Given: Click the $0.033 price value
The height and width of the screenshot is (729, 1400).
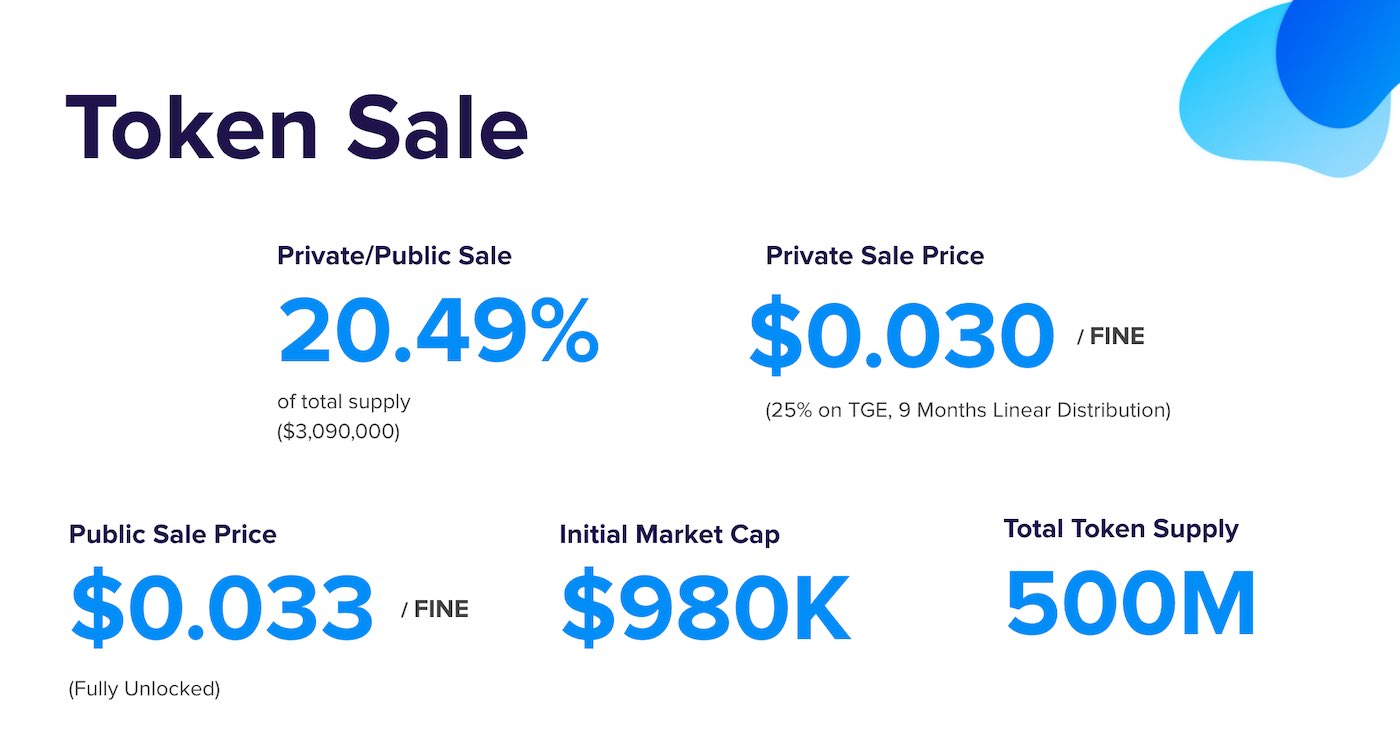Looking at the screenshot, I should click(x=222, y=609).
